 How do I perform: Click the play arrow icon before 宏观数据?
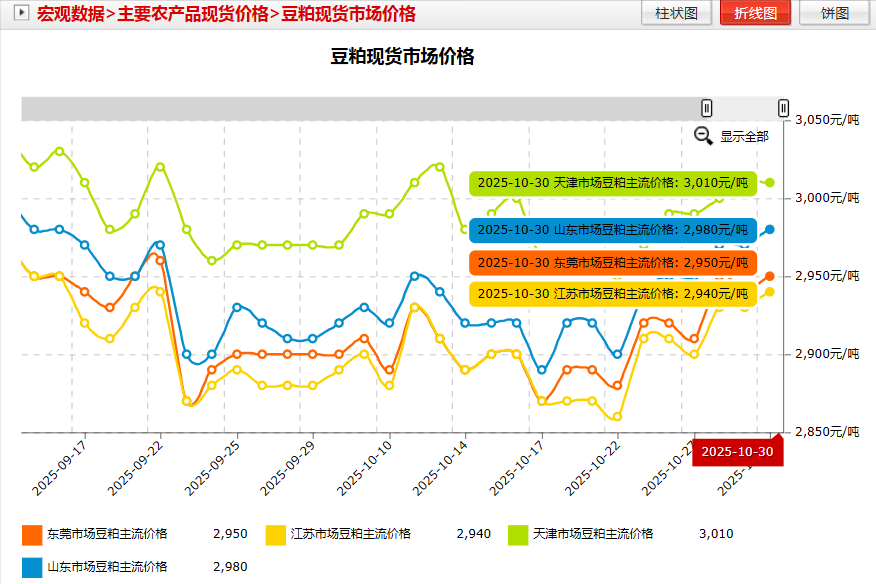pos(20,14)
